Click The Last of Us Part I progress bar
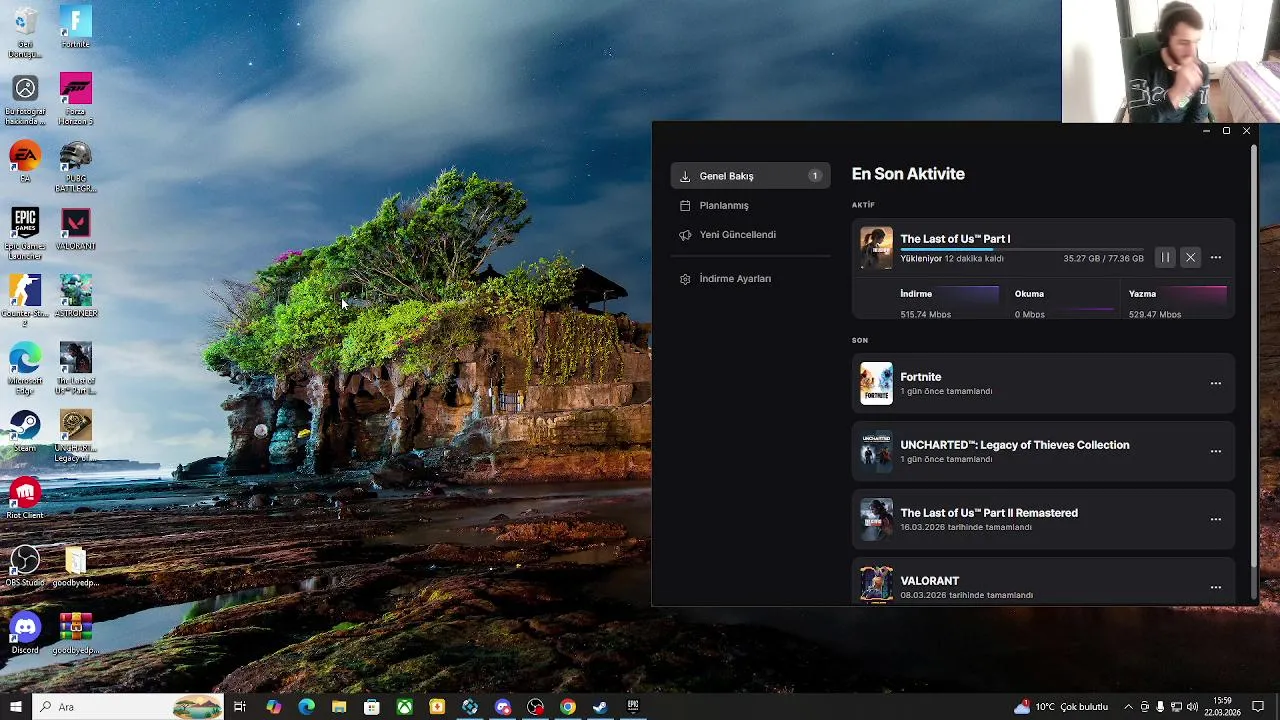The image size is (1280, 720). pos(1022,249)
